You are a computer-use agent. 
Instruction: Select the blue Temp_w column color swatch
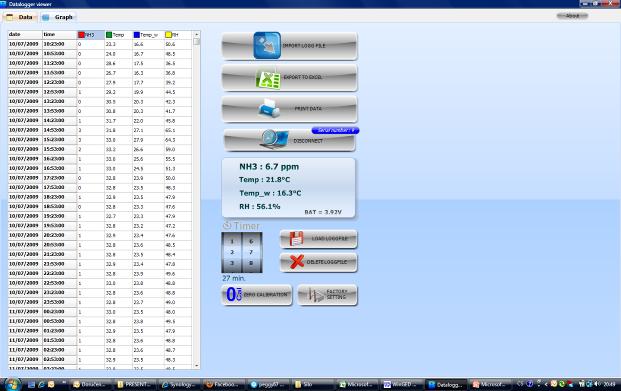[137, 35]
